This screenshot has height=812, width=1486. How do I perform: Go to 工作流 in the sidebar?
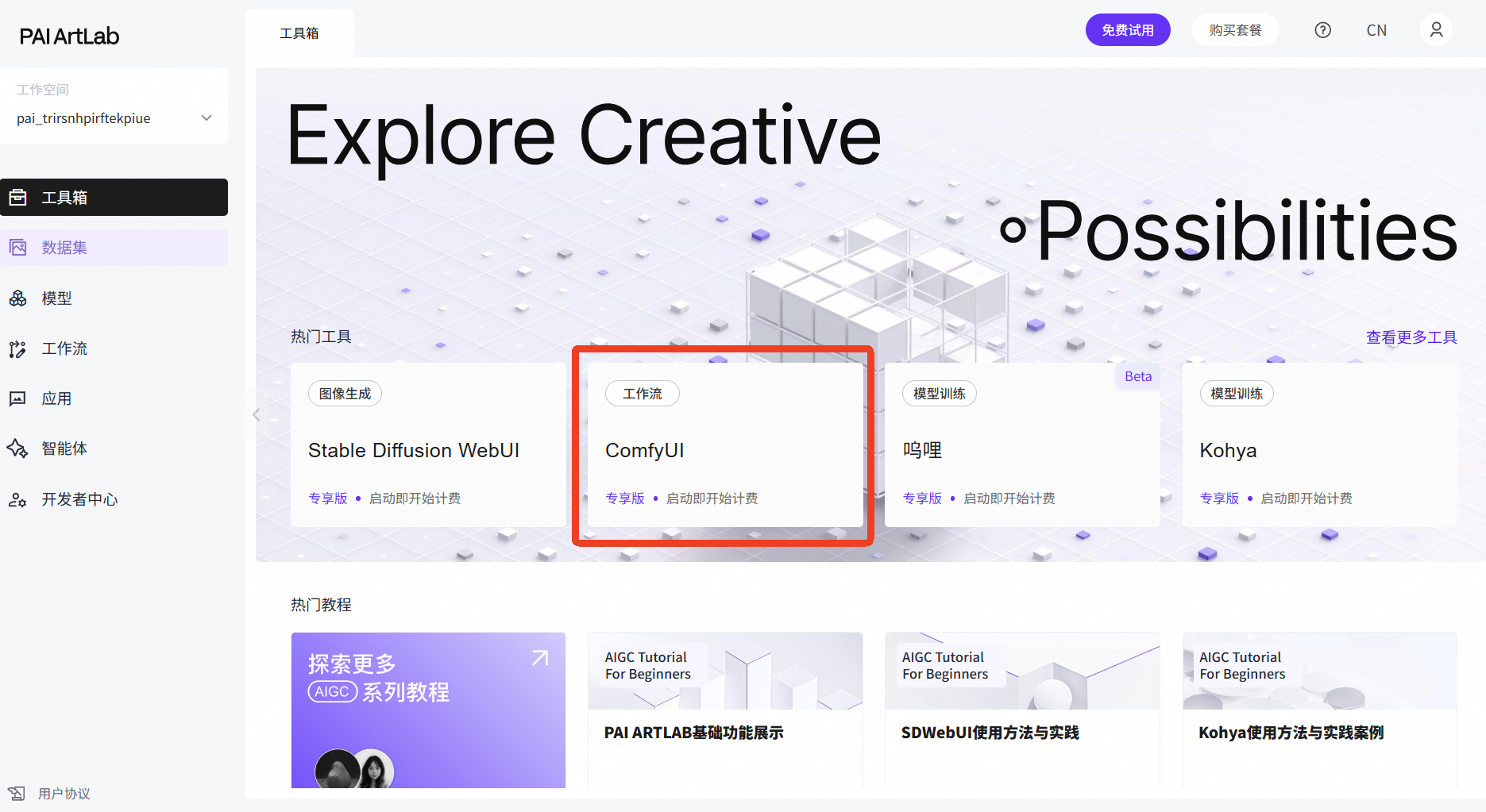tap(114, 348)
